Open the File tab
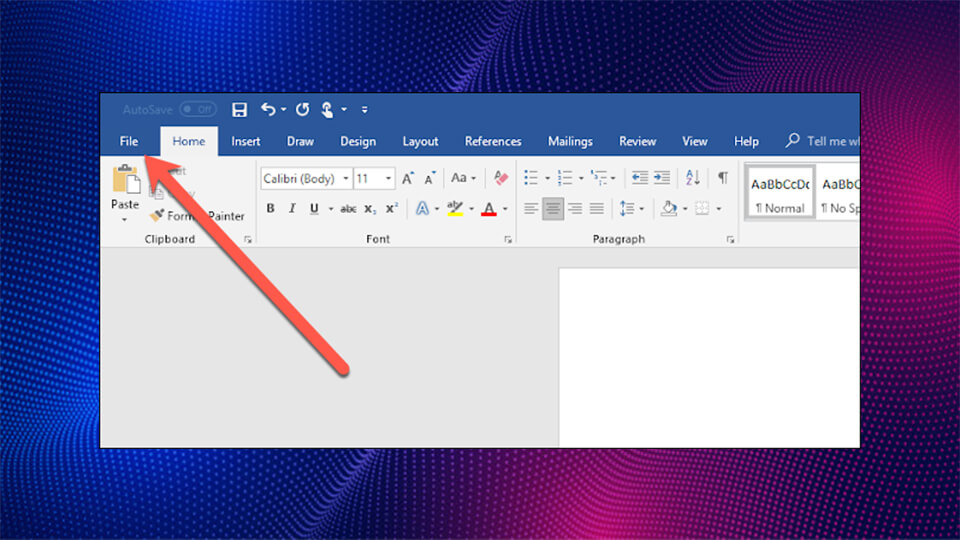The width and height of the screenshot is (960, 540). [129, 141]
